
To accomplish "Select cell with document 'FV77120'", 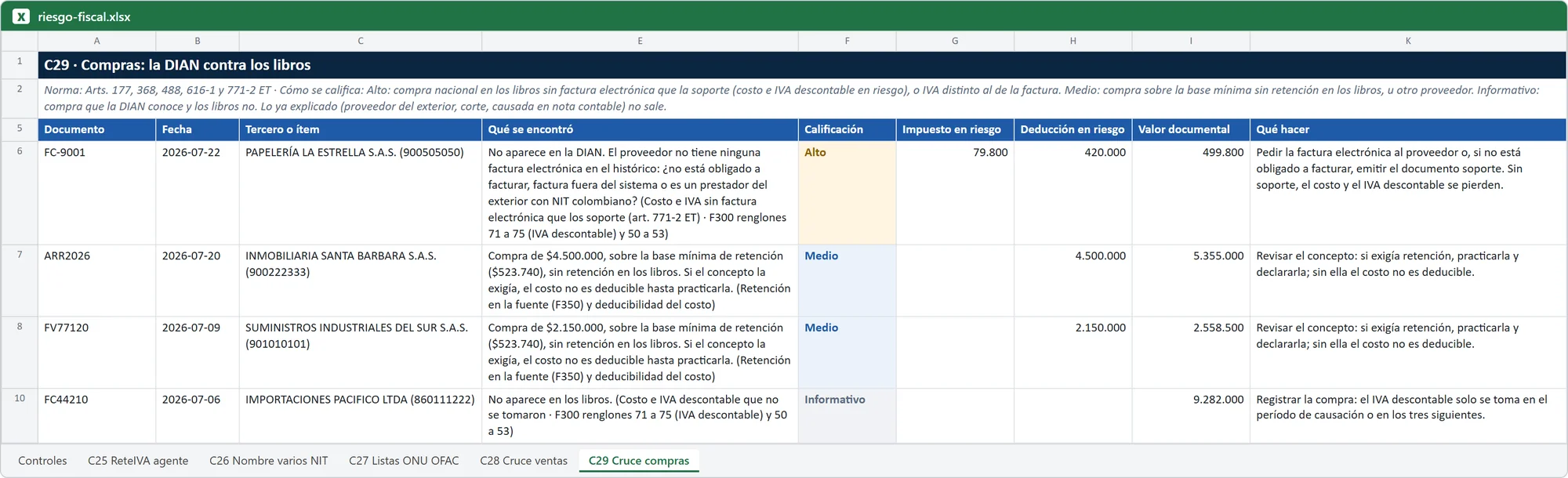I will point(96,352).
